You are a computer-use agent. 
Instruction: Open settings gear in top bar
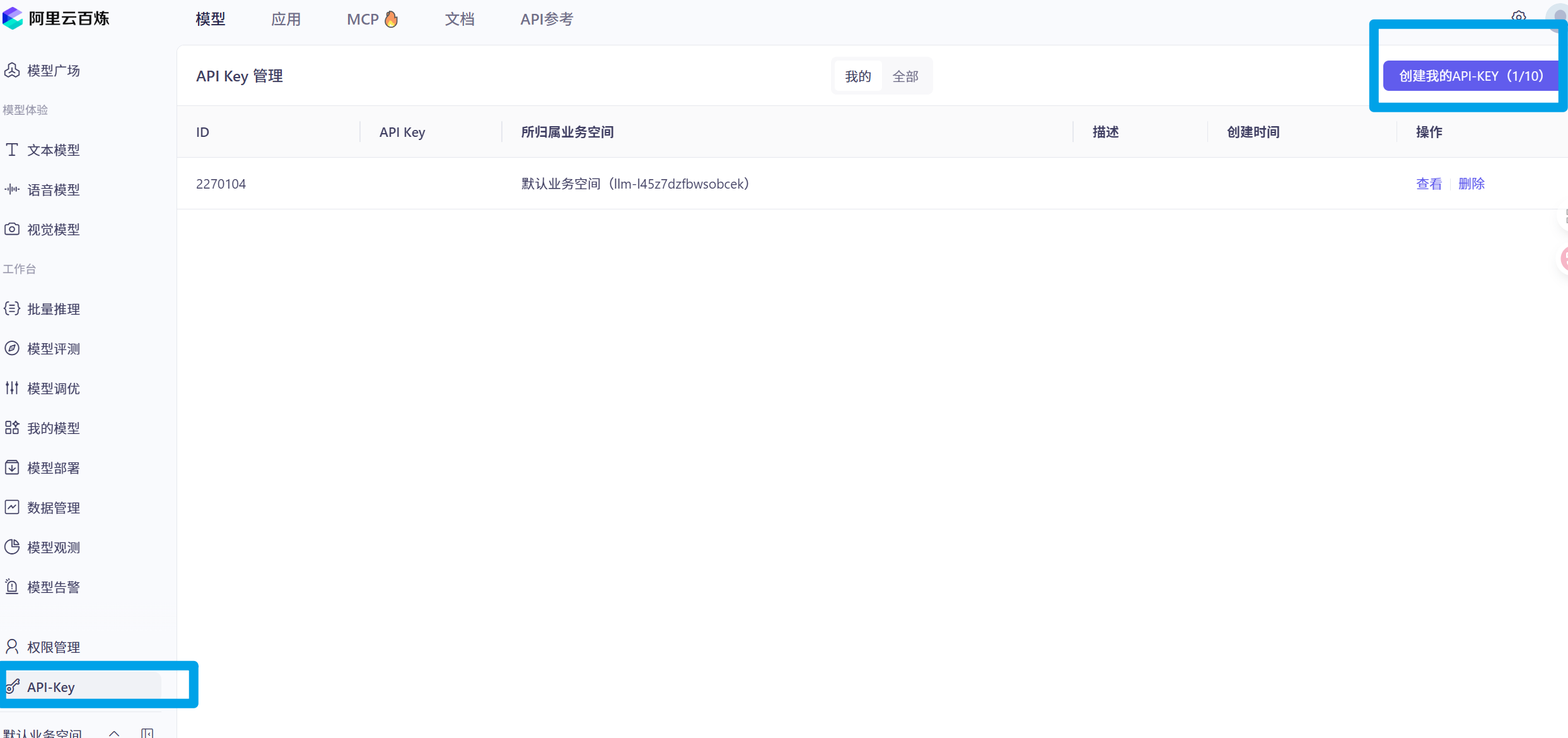pos(1518,16)
